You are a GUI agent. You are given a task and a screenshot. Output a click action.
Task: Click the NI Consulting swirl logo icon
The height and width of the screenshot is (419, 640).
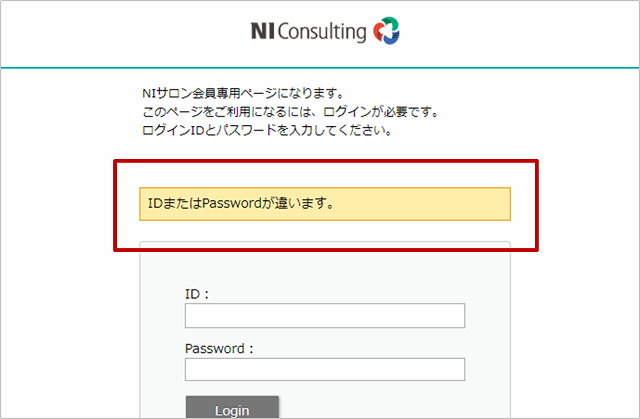pos(386,31)
